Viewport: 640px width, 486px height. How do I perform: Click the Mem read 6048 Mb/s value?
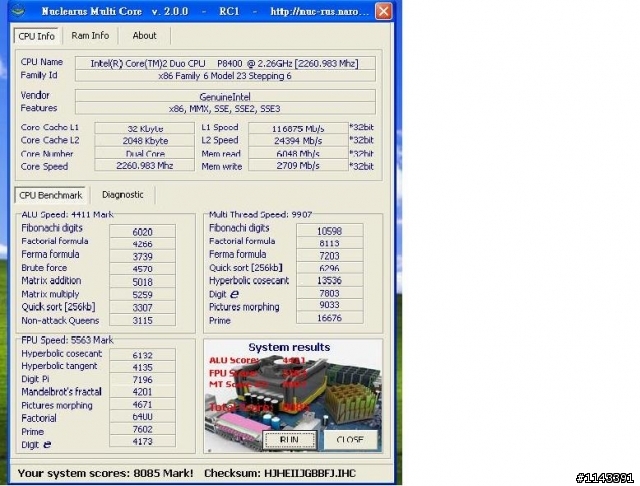[x=298, y=153]
